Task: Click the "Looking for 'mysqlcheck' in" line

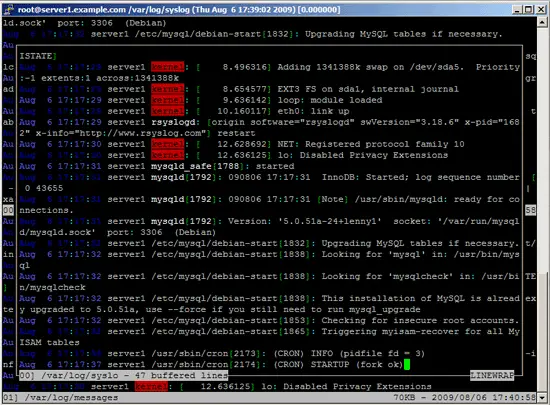Action: pyautogui.click(x=269, y=276)
